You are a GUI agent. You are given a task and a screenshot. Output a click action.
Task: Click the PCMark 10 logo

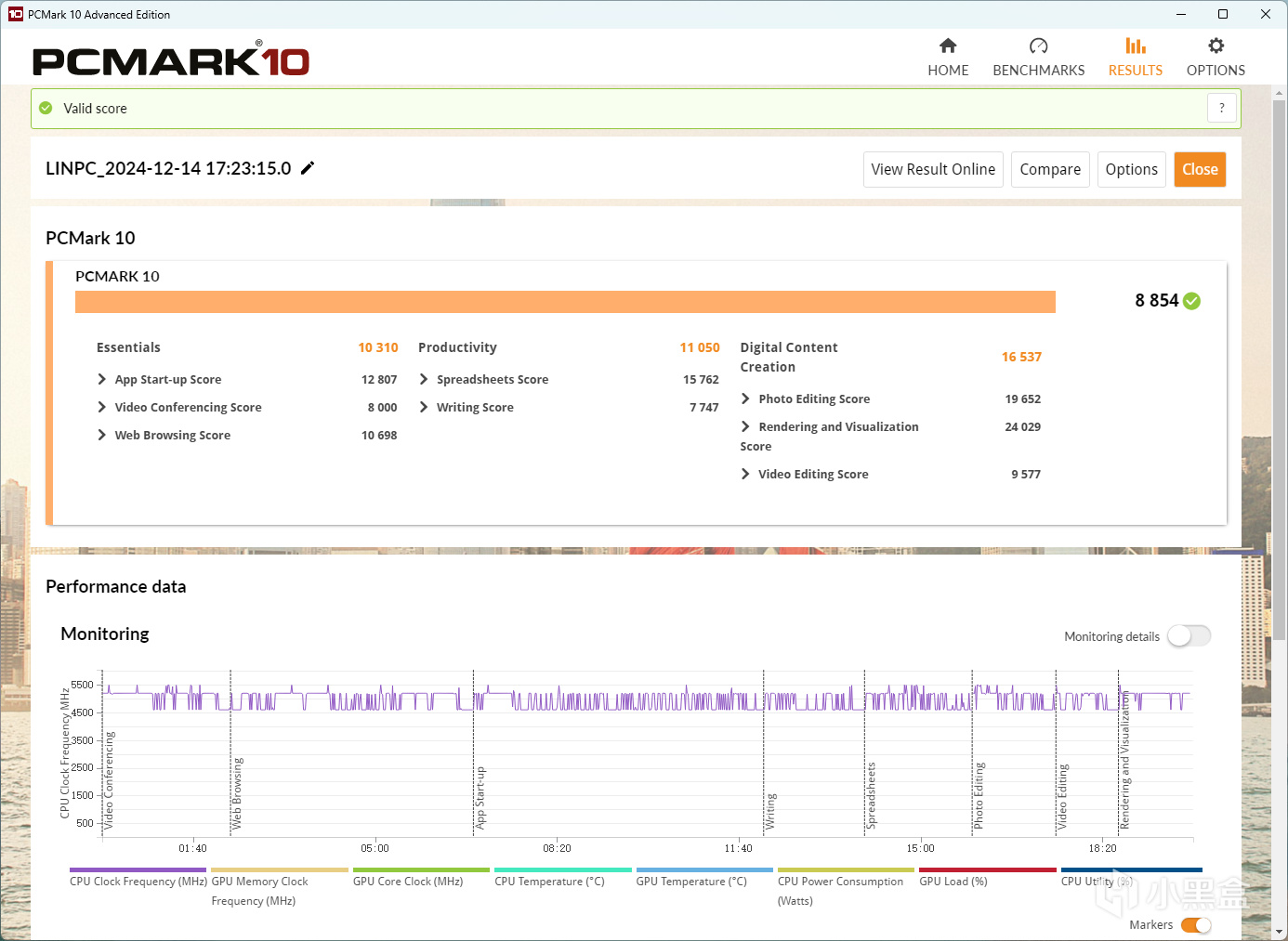[x=171, y=59]
